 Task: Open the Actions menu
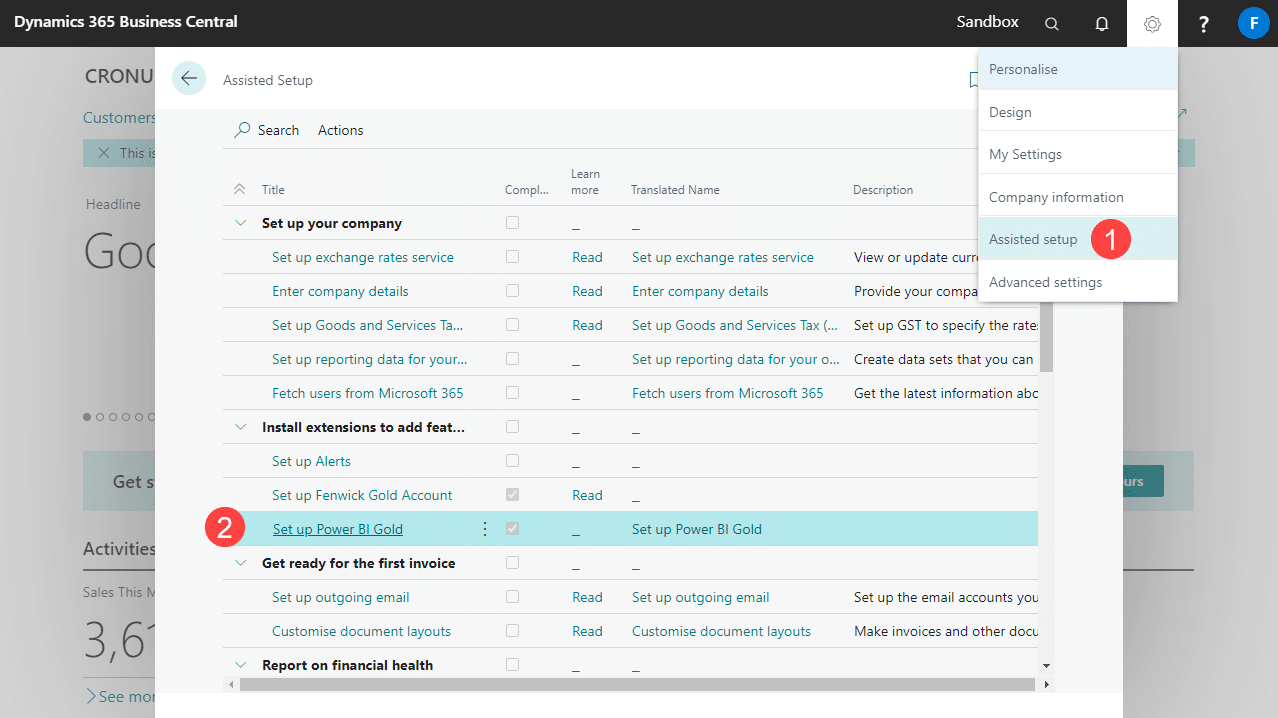[x=340, y=130]
